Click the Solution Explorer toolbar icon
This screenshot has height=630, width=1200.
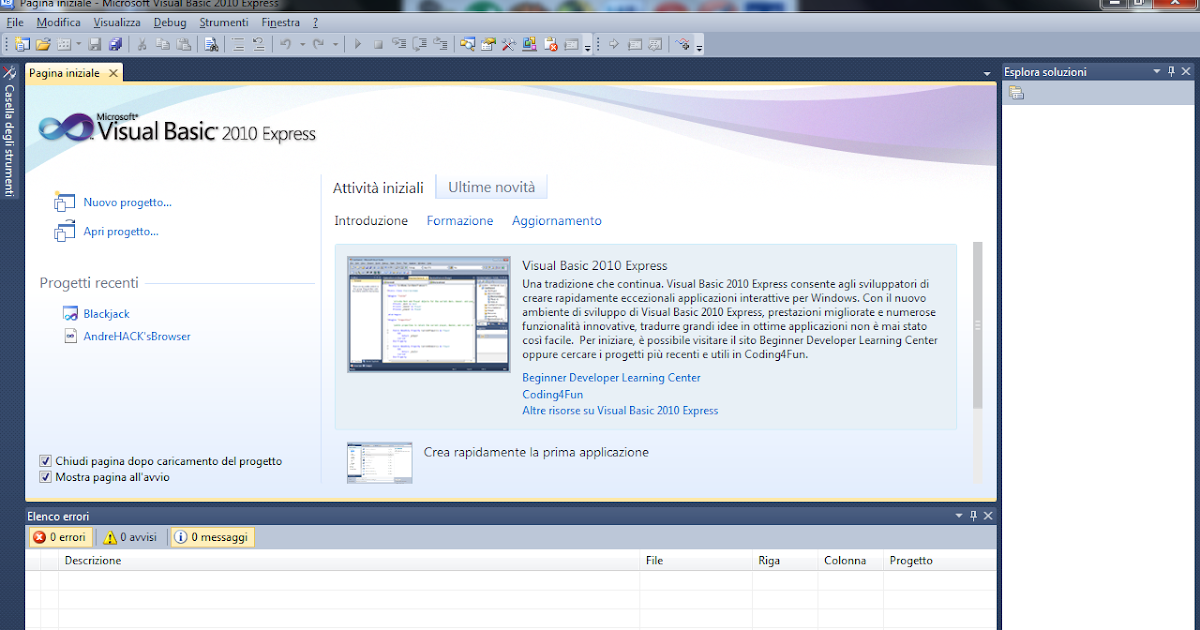[x=467, y=44]
